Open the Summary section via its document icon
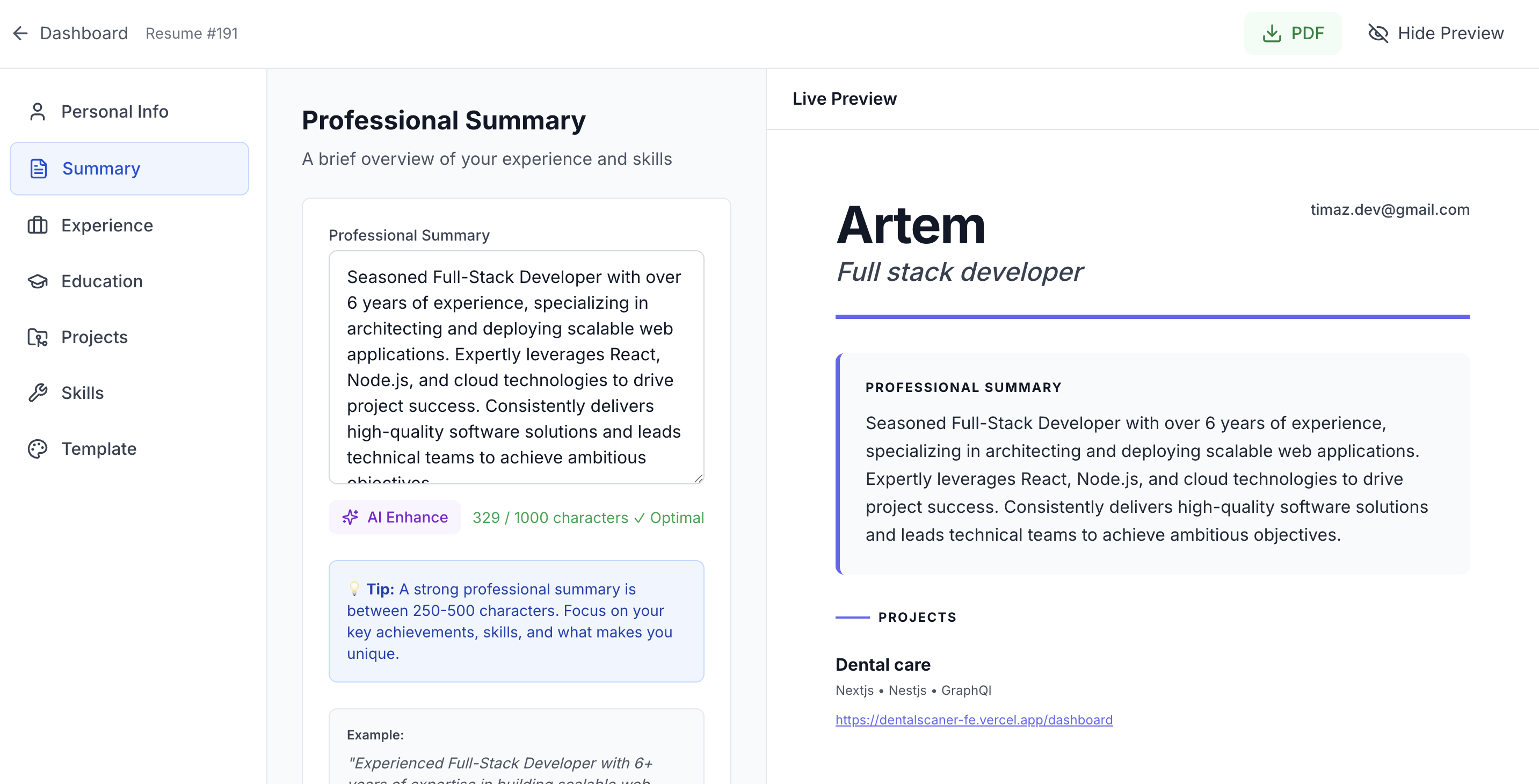The image size is (1539, 784). click(x=38, y=169)
